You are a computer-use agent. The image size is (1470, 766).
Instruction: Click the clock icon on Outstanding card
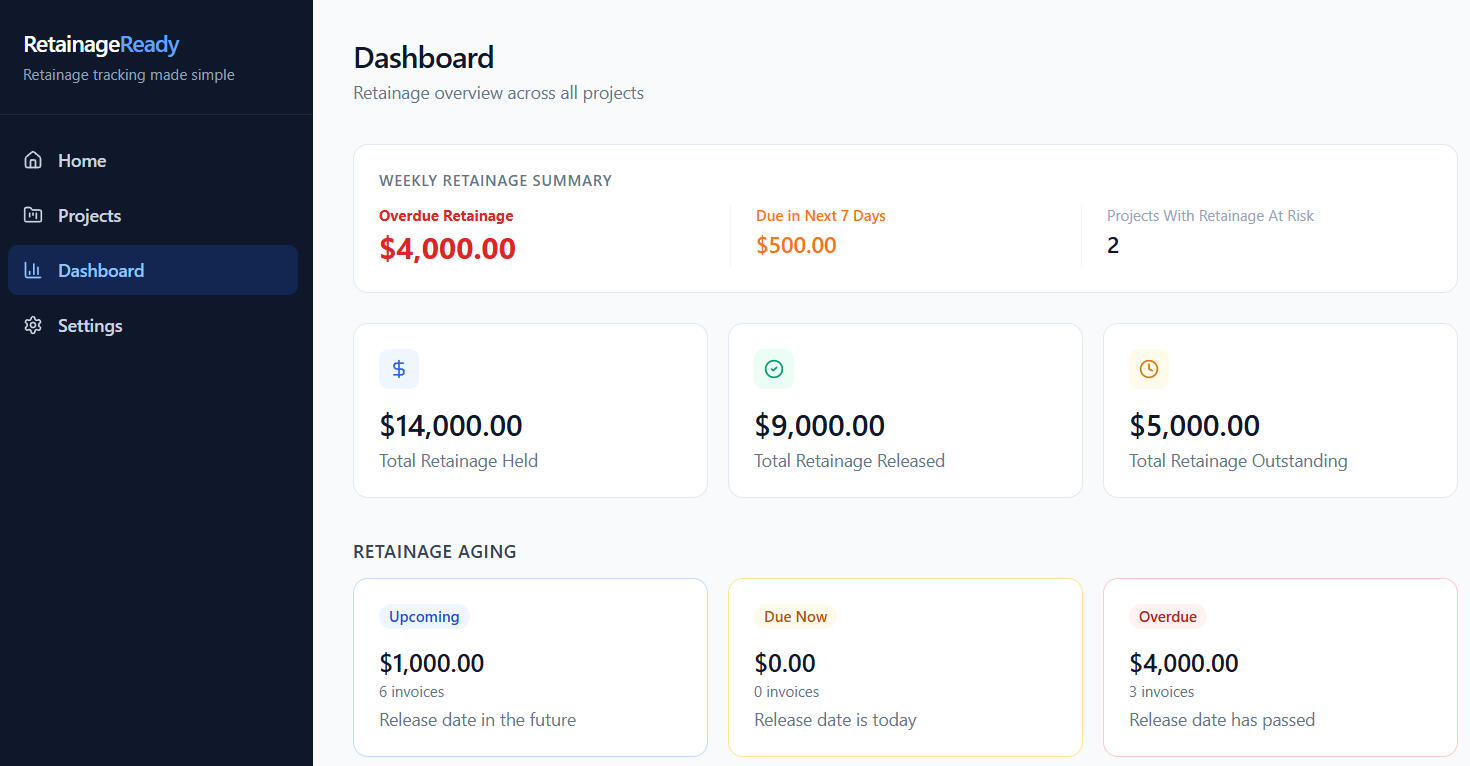[x=1148, y=369]
